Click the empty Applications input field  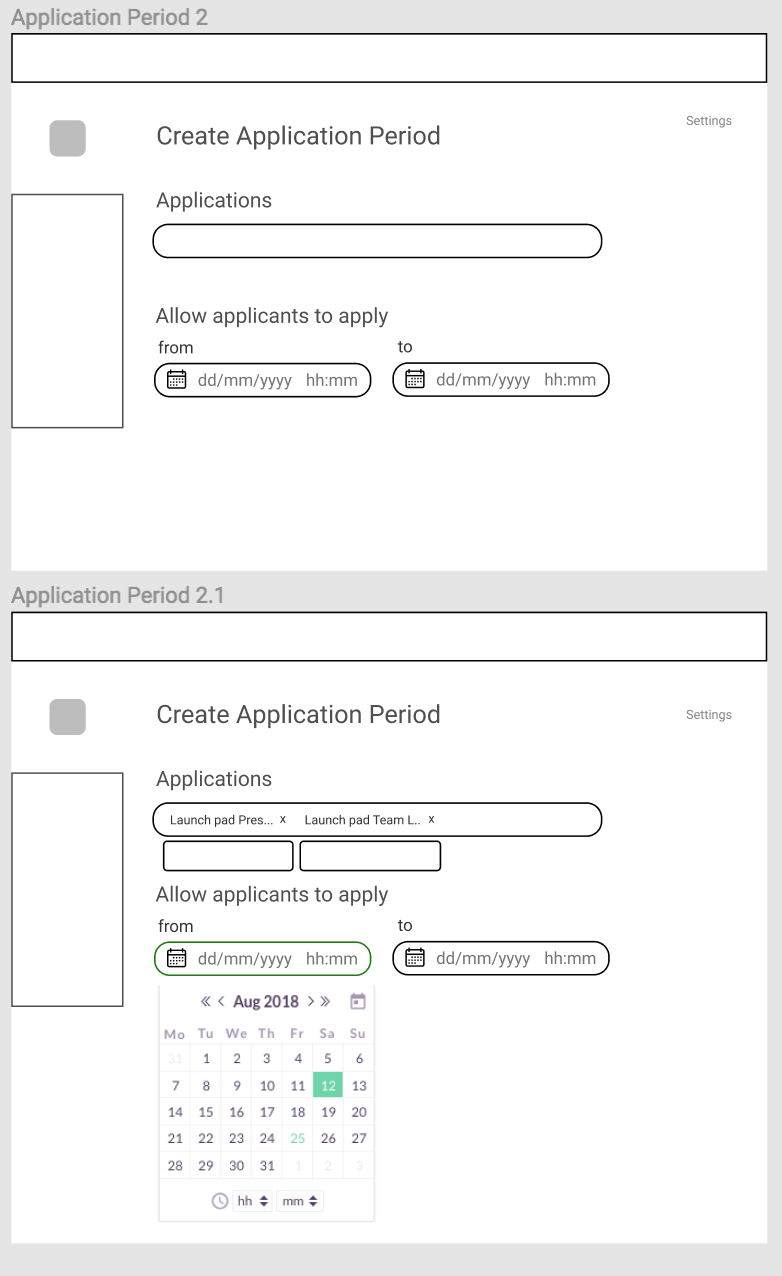tap(377, 241)
